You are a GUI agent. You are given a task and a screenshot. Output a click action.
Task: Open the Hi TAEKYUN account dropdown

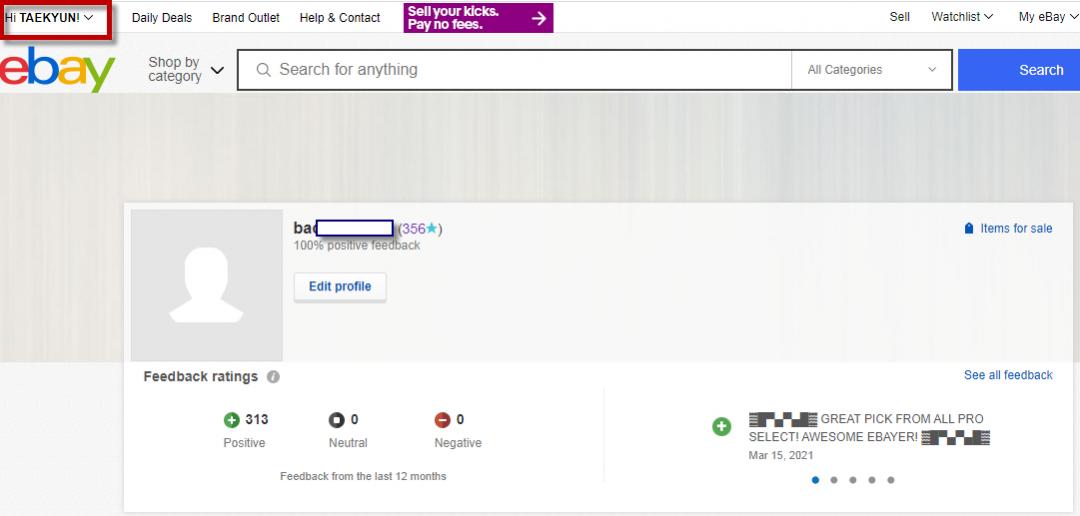50,18
